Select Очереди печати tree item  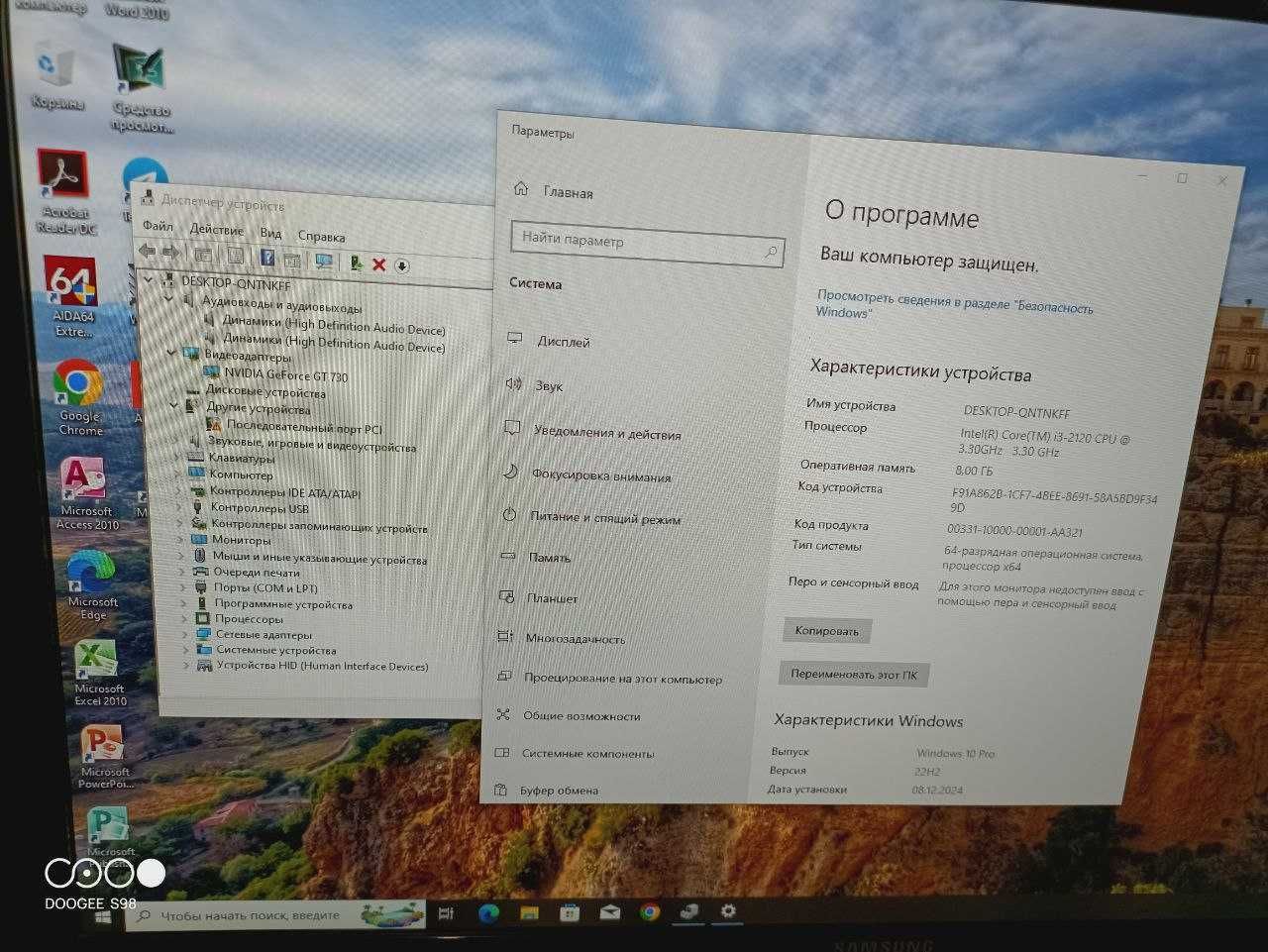(256, 572)
